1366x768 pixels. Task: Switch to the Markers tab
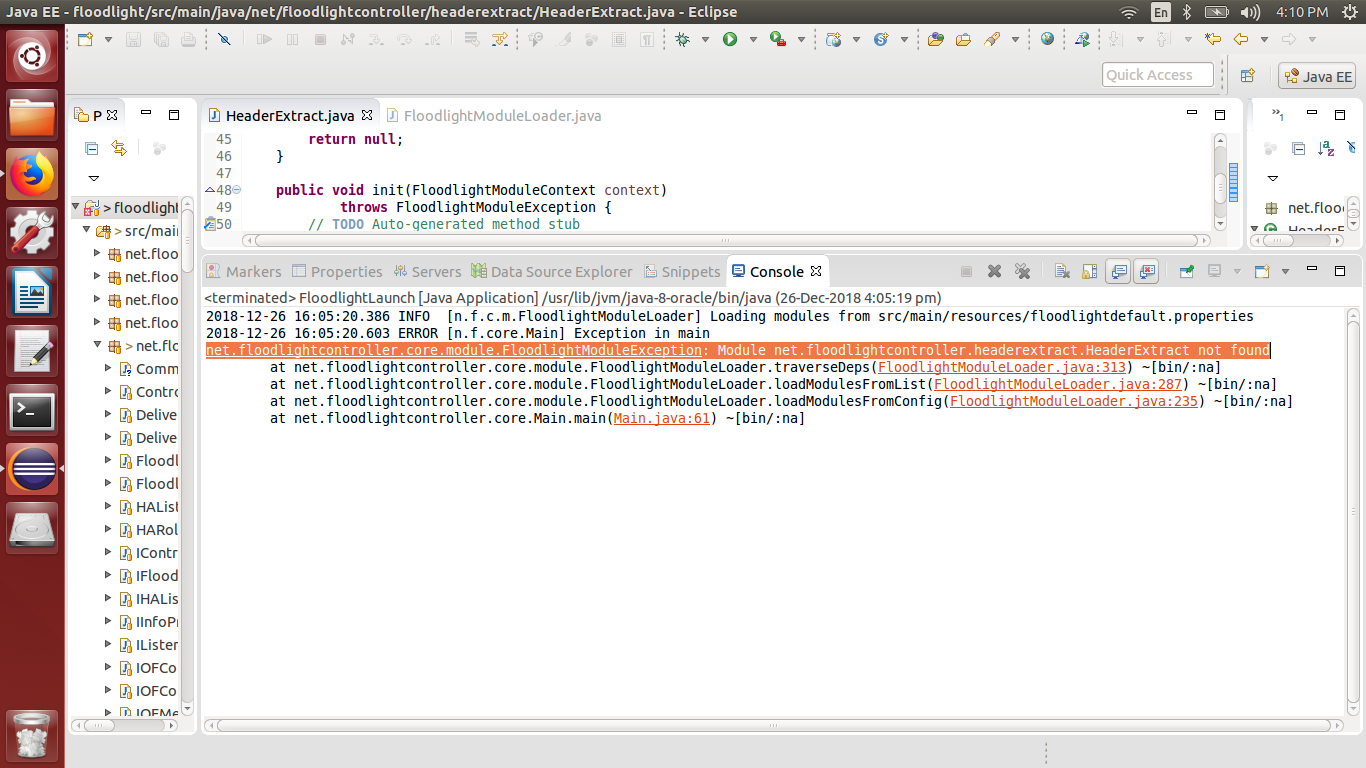pos(244,271)
